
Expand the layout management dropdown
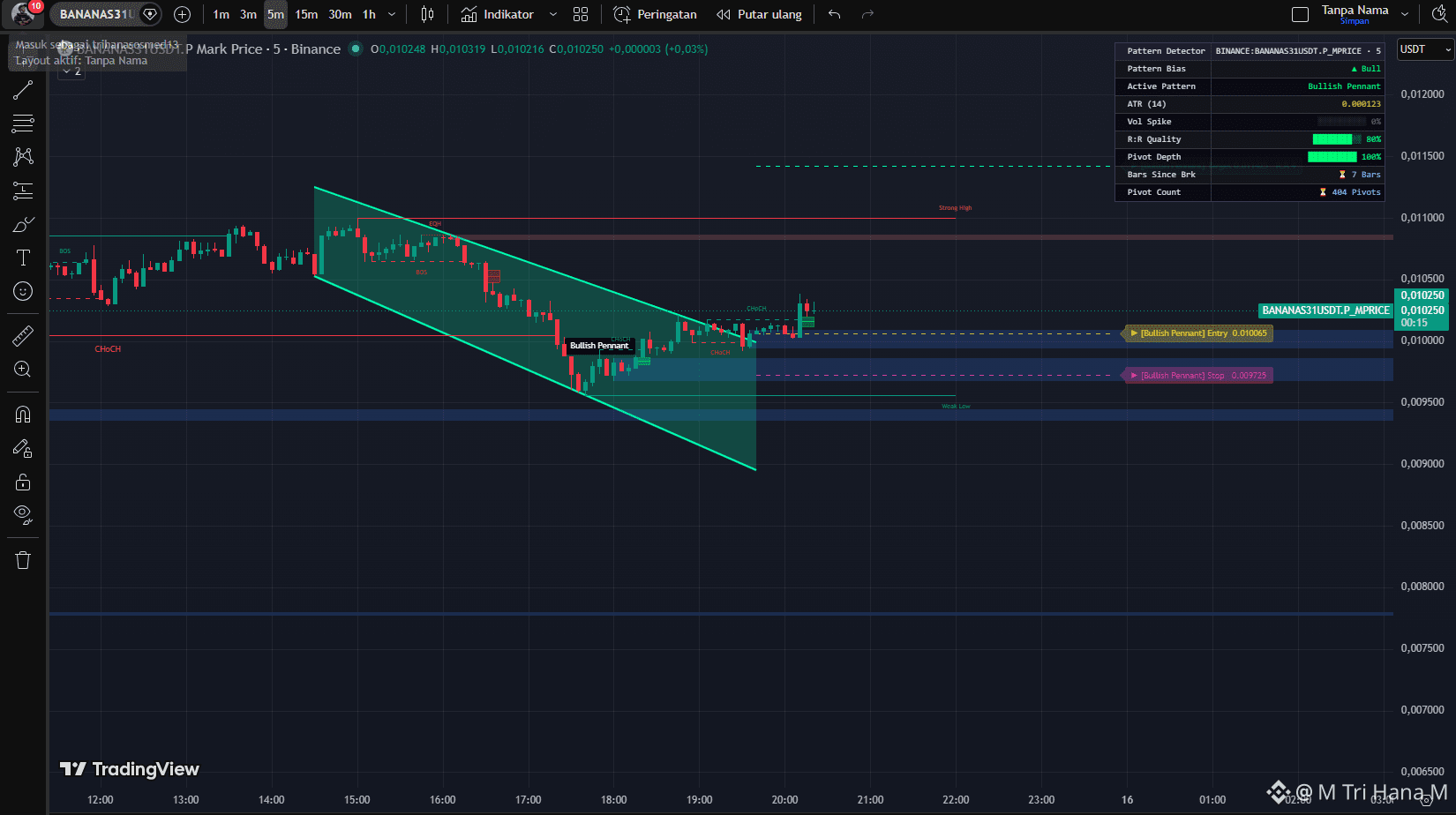(x=1407, y=14)
